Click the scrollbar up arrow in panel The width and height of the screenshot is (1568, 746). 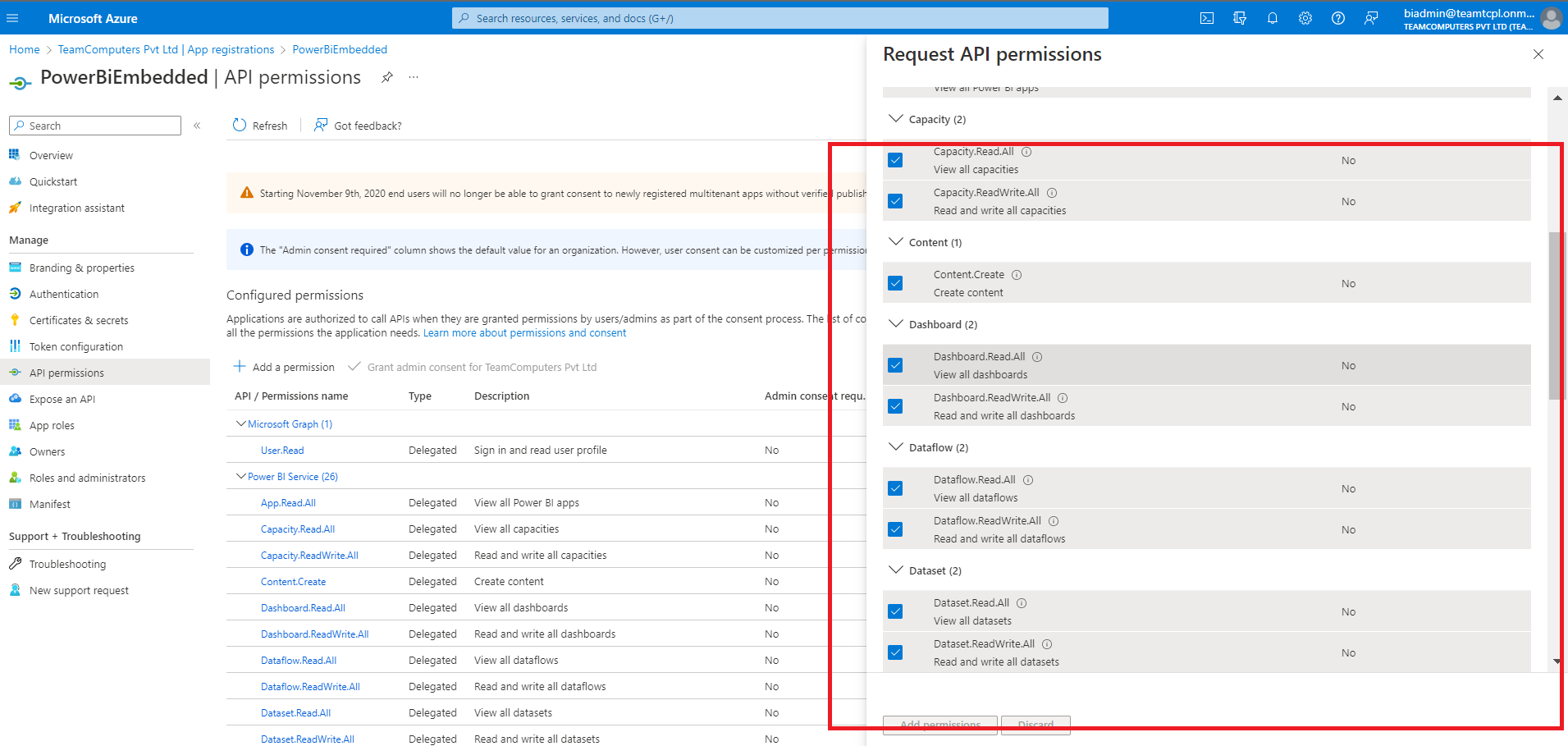pos(1557,98)
